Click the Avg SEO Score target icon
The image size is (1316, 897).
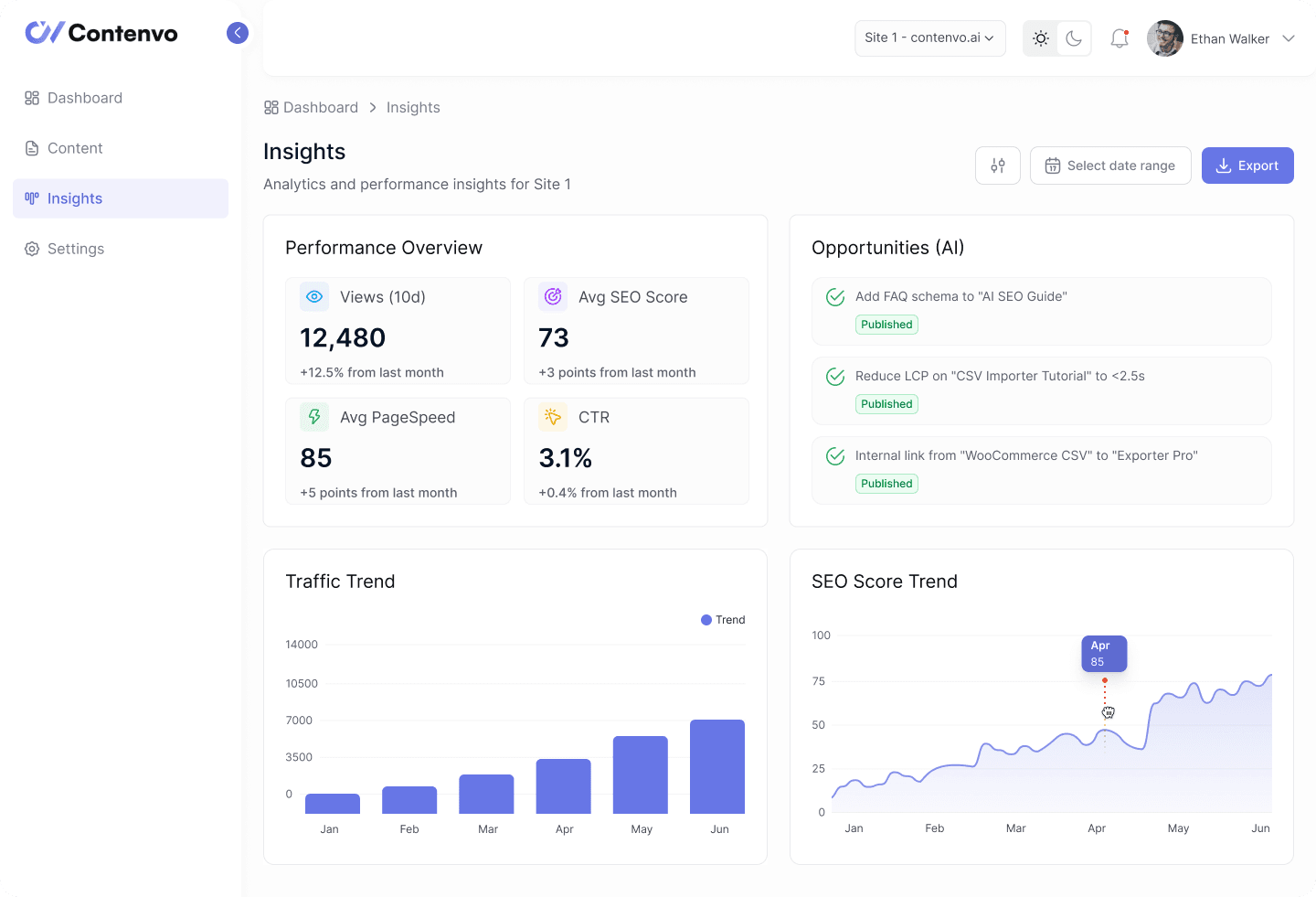coord(552,296)
